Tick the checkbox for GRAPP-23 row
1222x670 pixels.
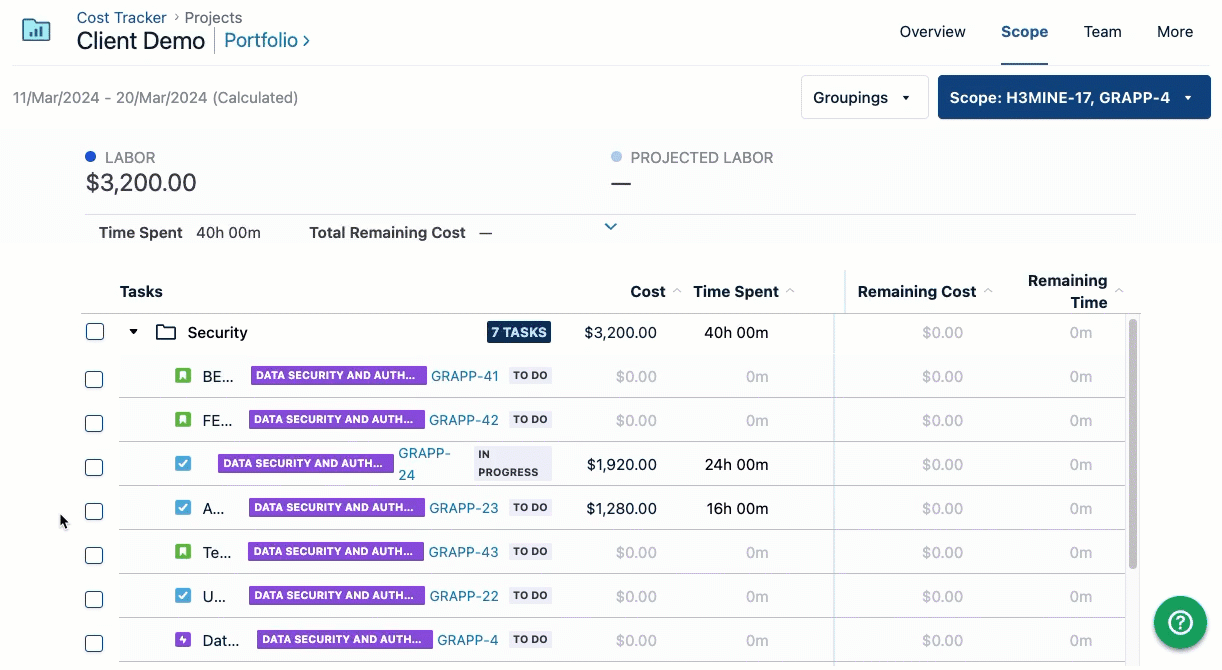pyautogui.click(x=94, y=511)
